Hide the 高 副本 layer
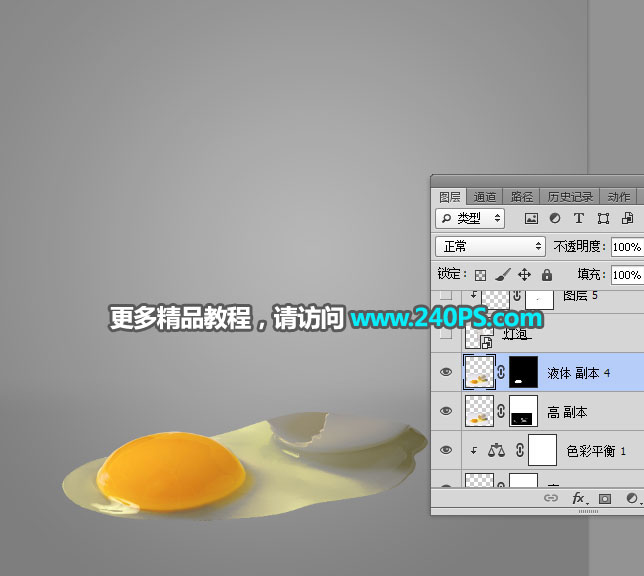 [x=446, y=411]
